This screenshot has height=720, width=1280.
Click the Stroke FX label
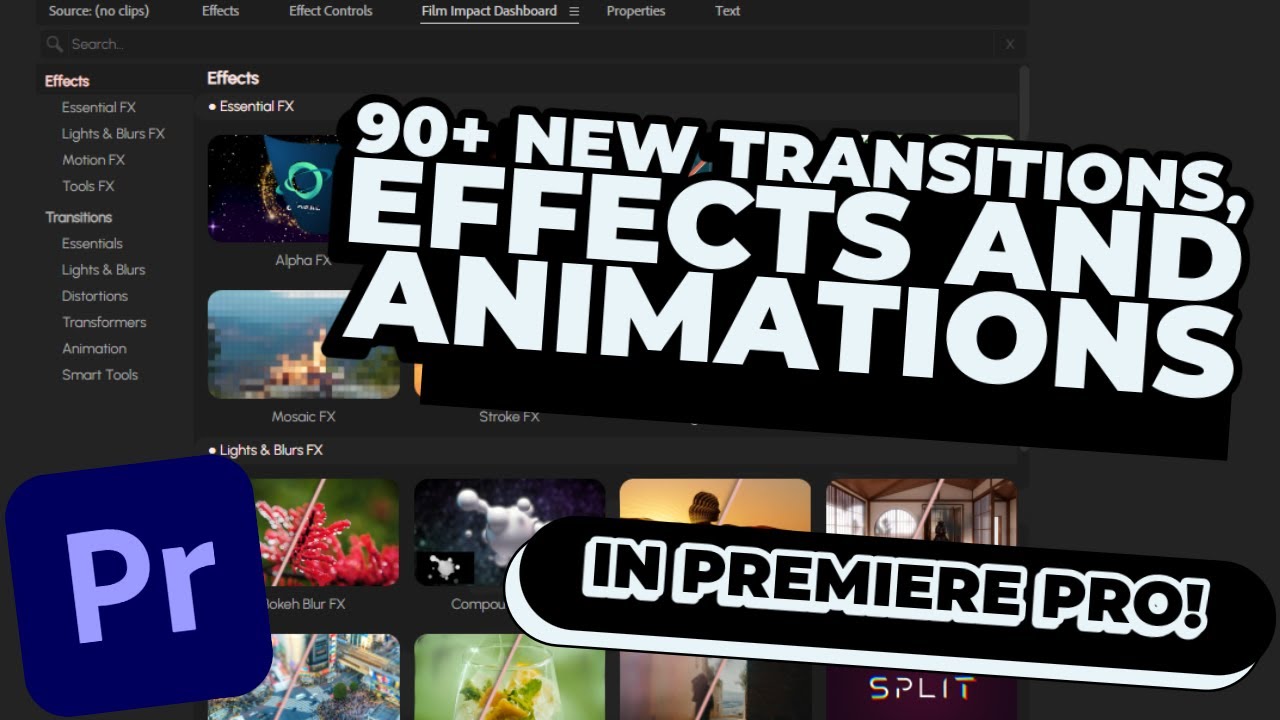(509, 416)
